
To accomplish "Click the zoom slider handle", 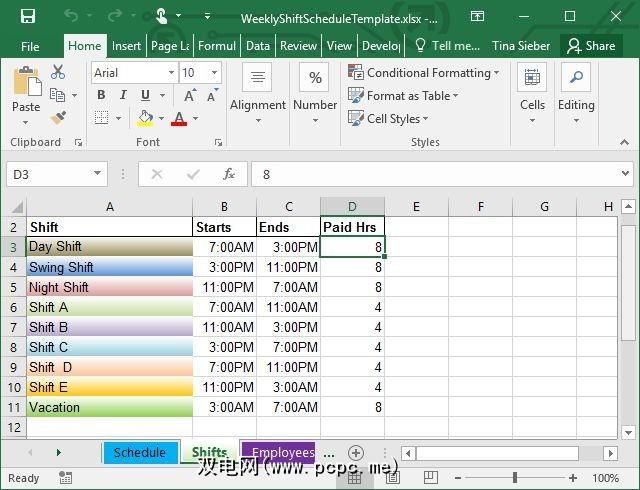I will (x=515, y=477).
